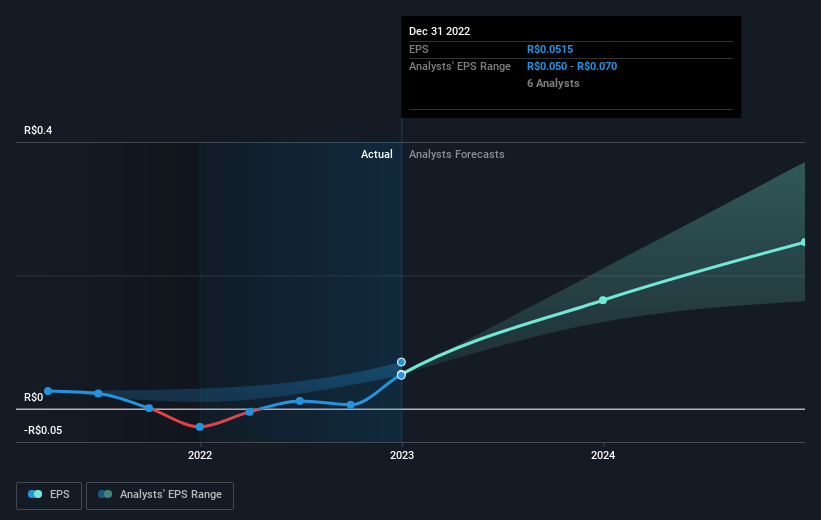This screenshot has height=520, width=821.
Task: Click the '6 Analysts' text in tooltip
Action: coord(553,83)
